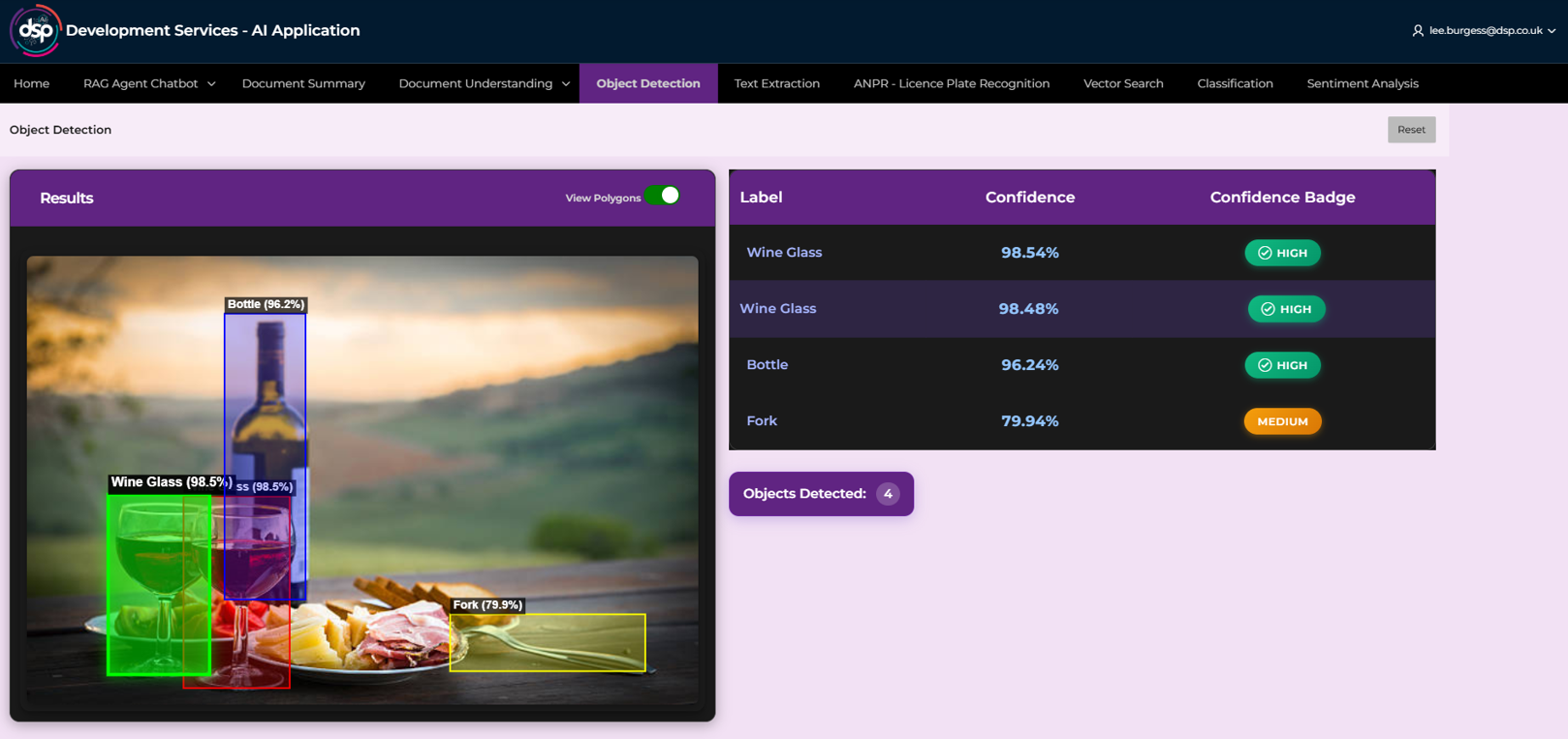The height and width of the screenshot is (739, 1568).
Task: Go to ANPR - Licence Plate Recognition
Action: [951, 84]
